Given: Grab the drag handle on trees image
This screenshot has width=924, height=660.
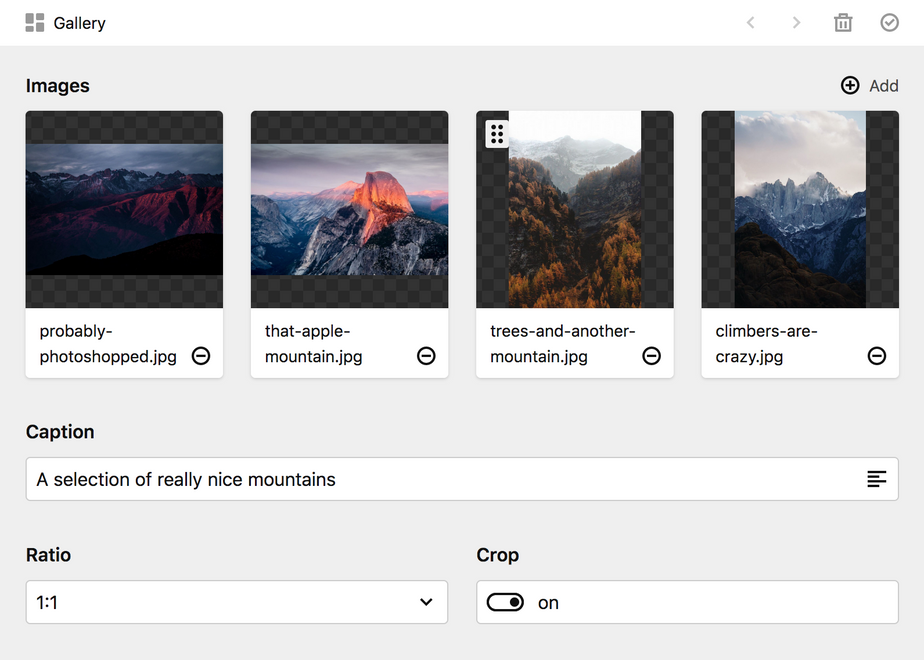Looking at the screenshot, I should [x=497, y=134].
